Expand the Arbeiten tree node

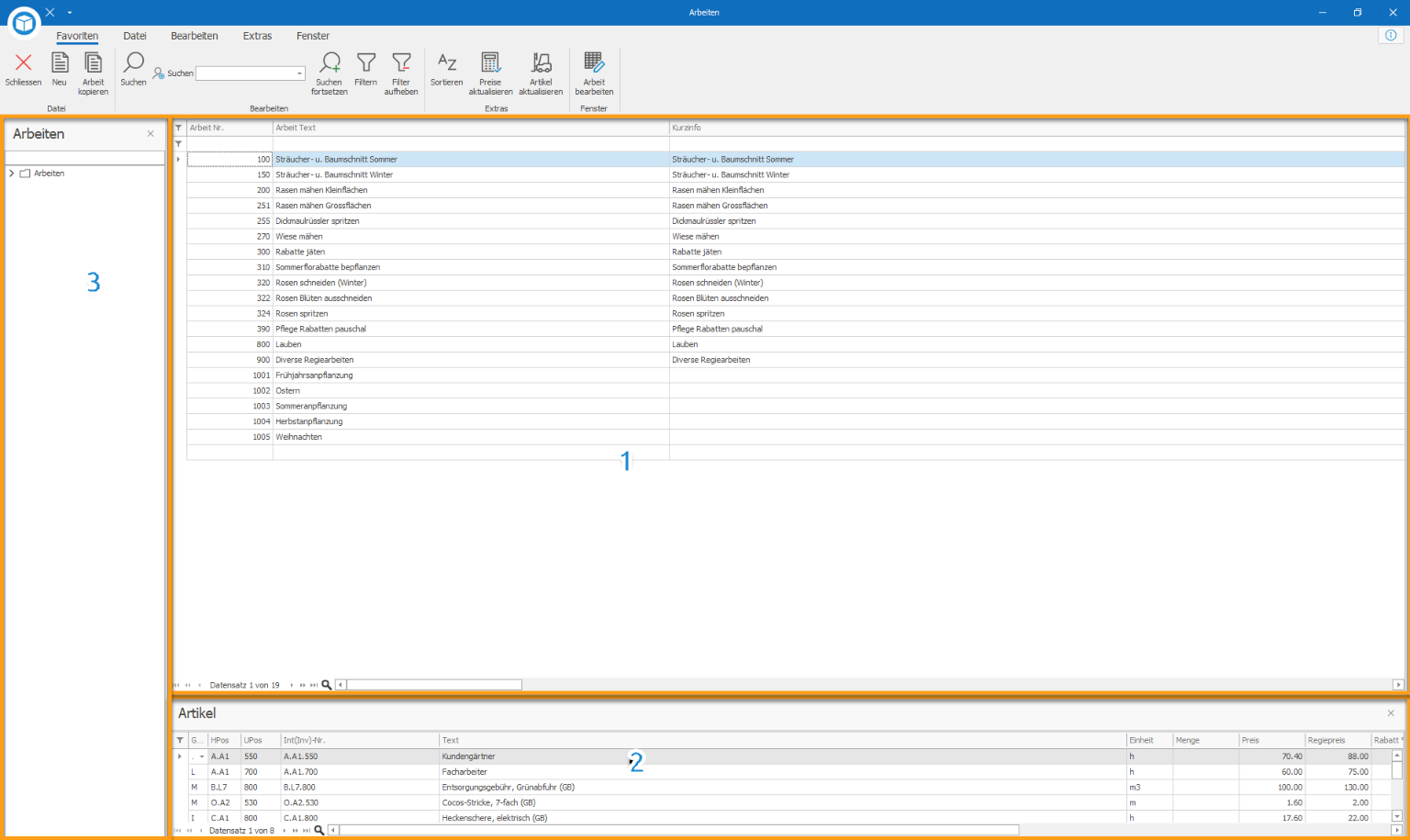(12, 174)
